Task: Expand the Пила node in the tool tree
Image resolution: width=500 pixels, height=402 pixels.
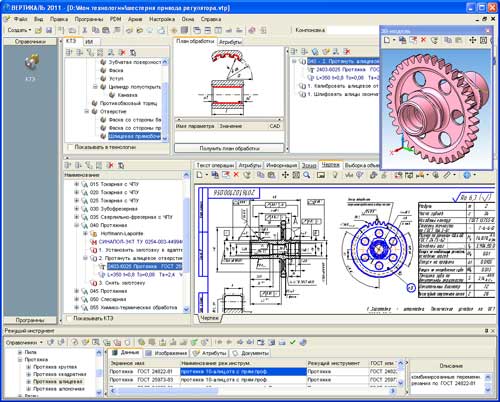Action: point(20,352)
